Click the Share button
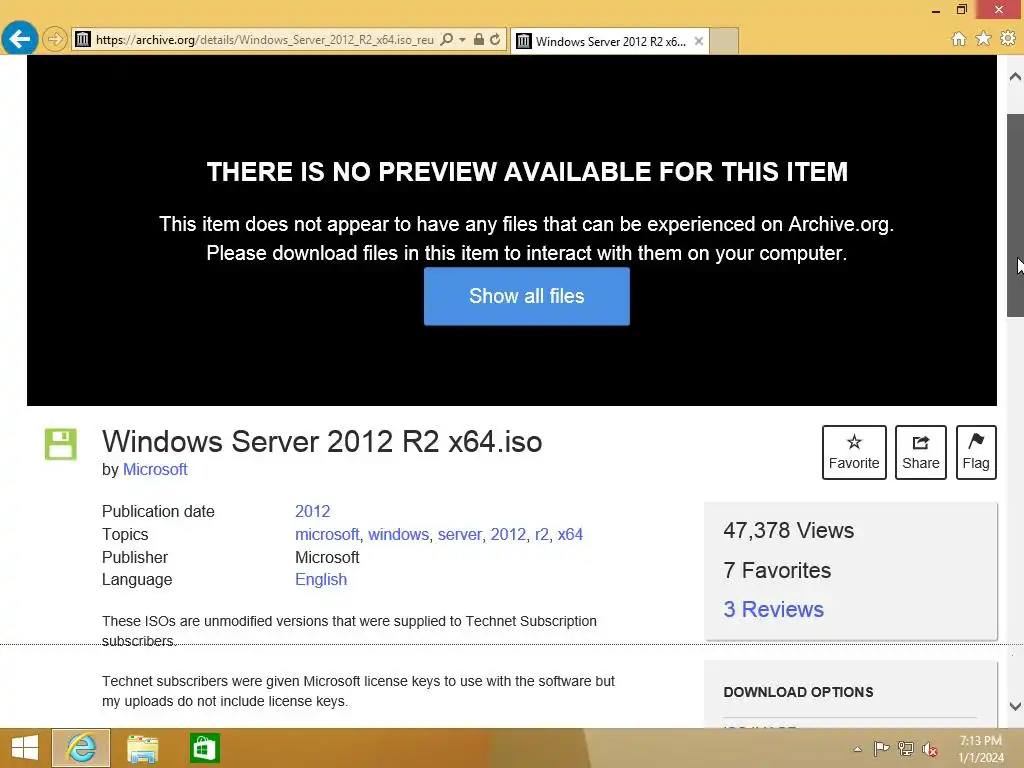This screenshot has width=1024, height=768. click(x=920, y=453)
